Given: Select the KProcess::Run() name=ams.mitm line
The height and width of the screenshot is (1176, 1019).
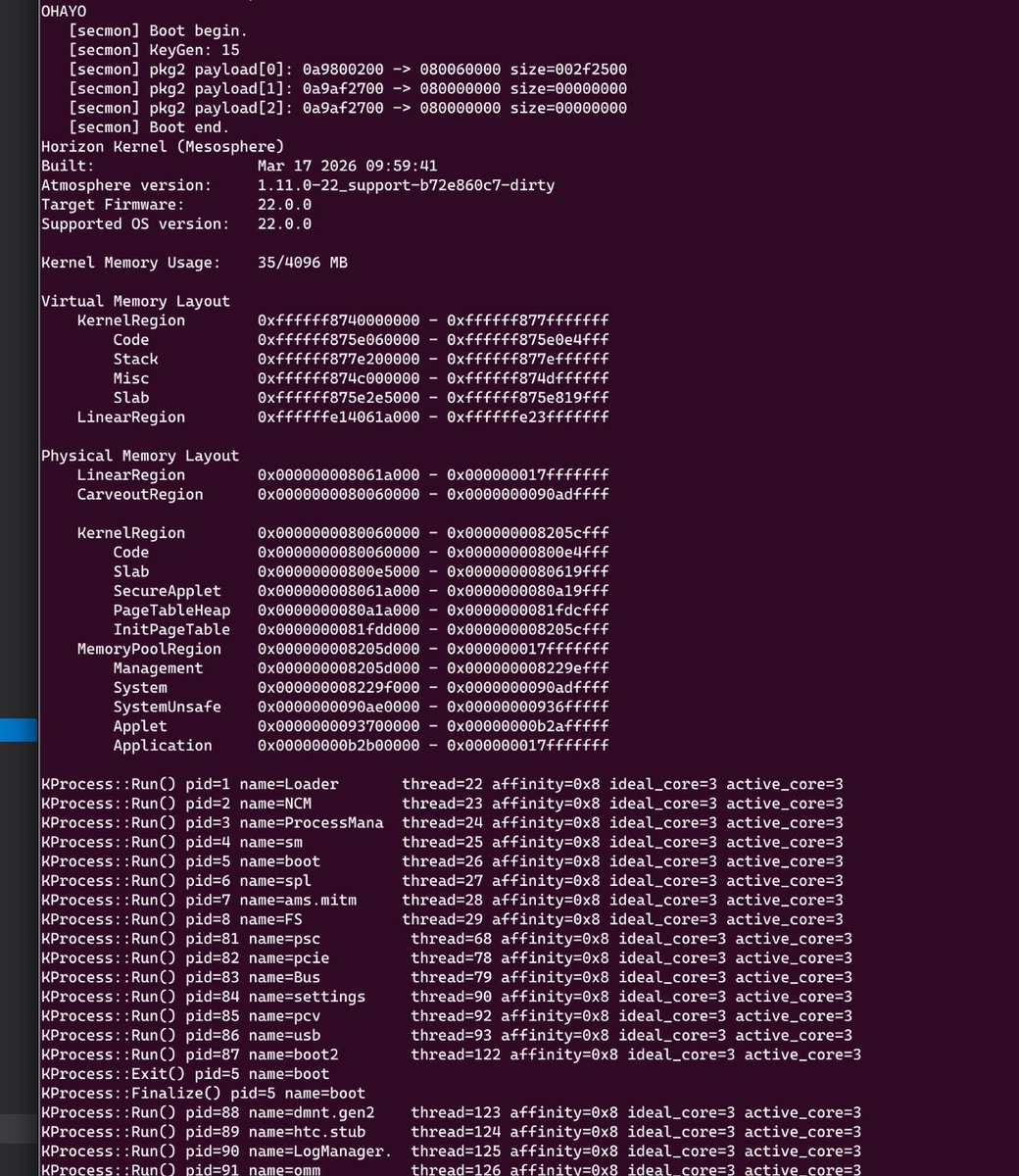Looking at the screenshot, I should click(442, 900).
